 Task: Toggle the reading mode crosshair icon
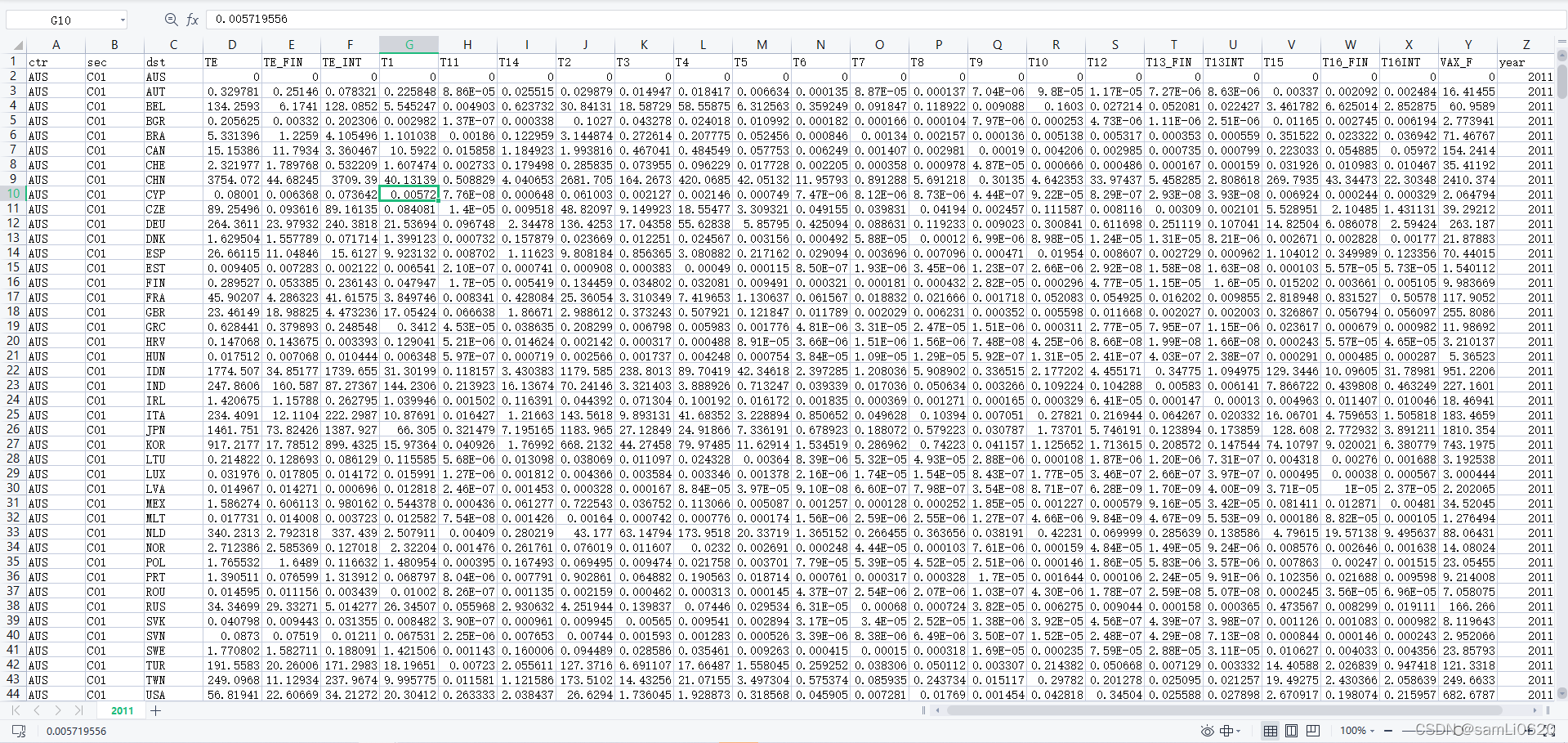pyautogui.click(x=1226, y=731)
